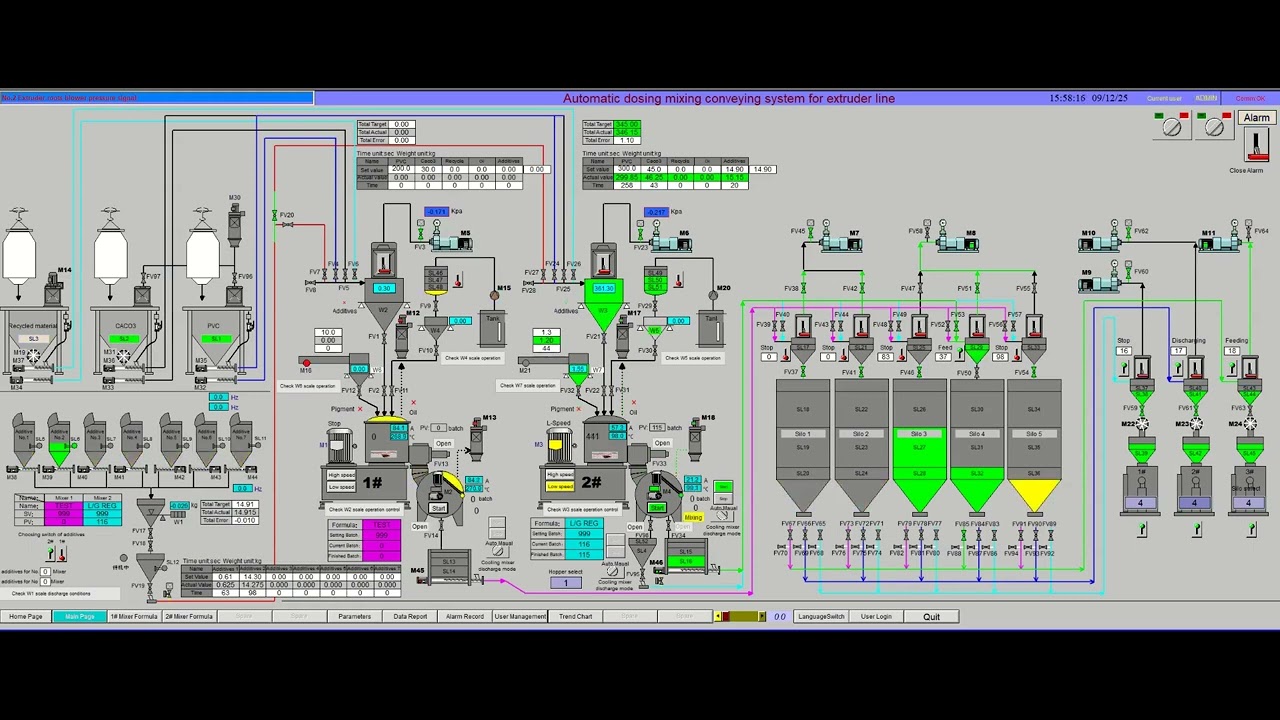Click the User Login button
Image resolution: width=1280 pixels, height=720 pixels.
[x=876, y=616]
